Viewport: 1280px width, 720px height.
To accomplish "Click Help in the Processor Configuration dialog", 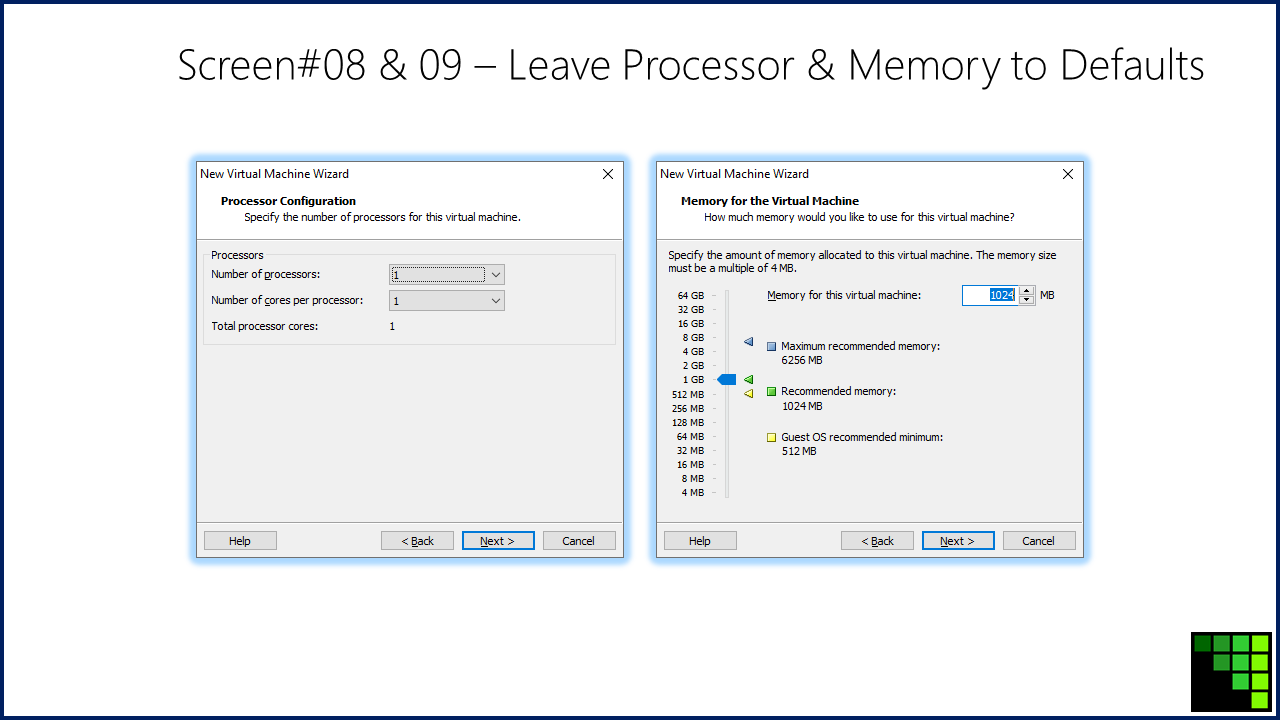I will point(240,541).
